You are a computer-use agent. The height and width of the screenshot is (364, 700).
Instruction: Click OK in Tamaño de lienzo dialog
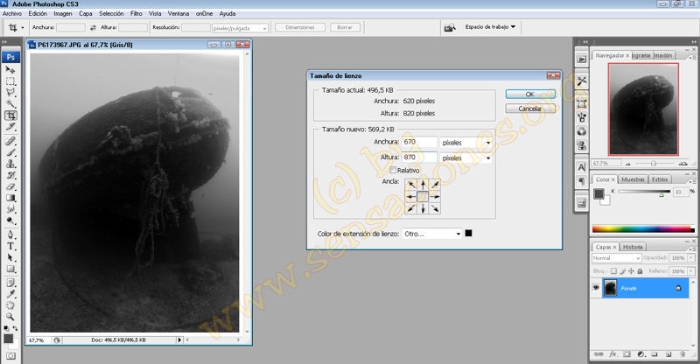[x=530, y=94]
